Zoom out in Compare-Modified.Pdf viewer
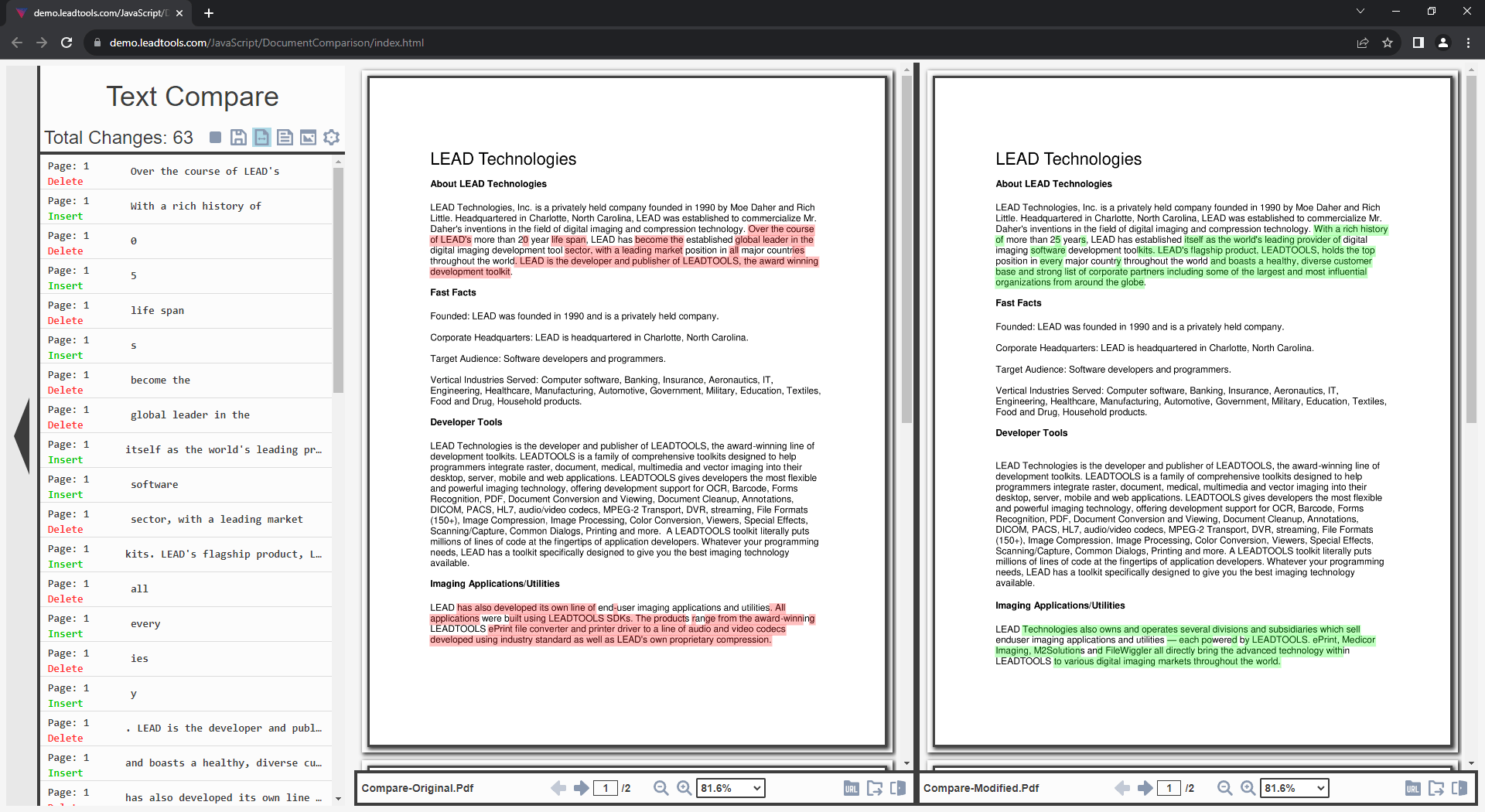The image size is (1485, 812). 1225,788
